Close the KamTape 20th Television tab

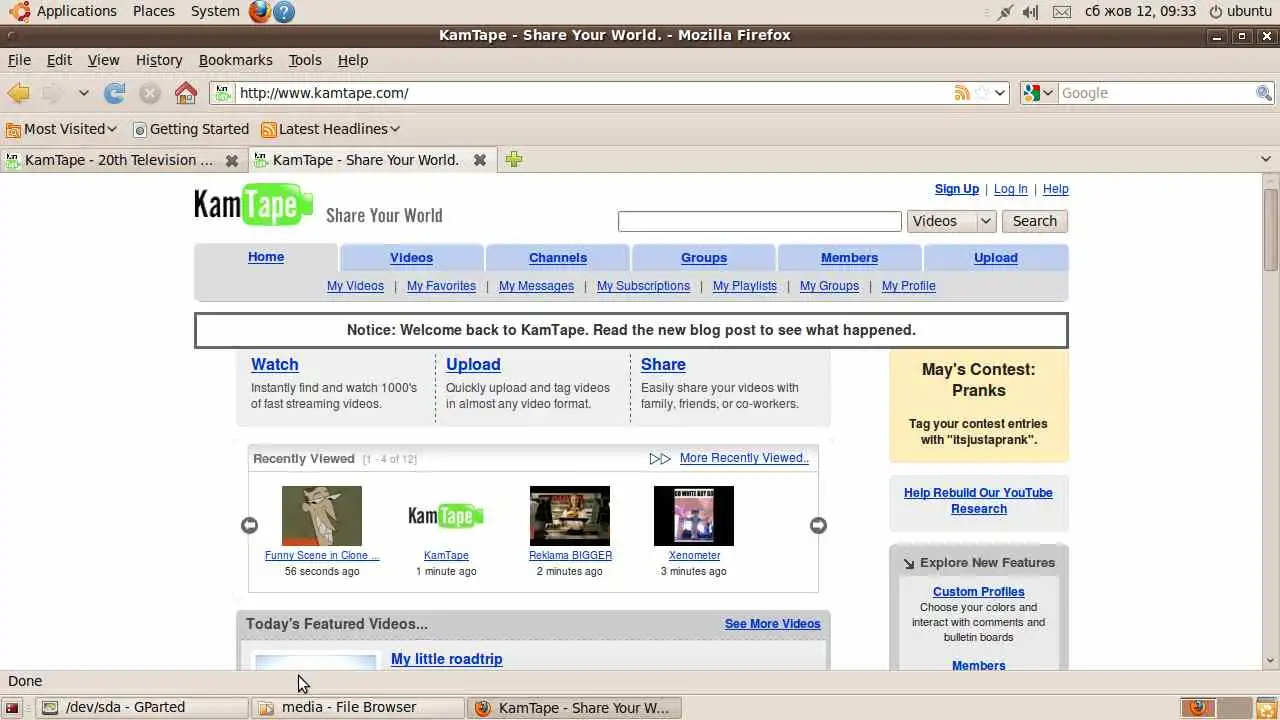click(232, 160)
